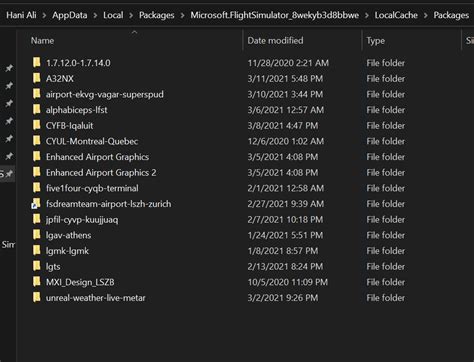The width and height of the screenshot is (474, 362).
Task: Select the Enhanced Airport Graphics folder name
Action: pyautogui.click(x=97, y=157)
